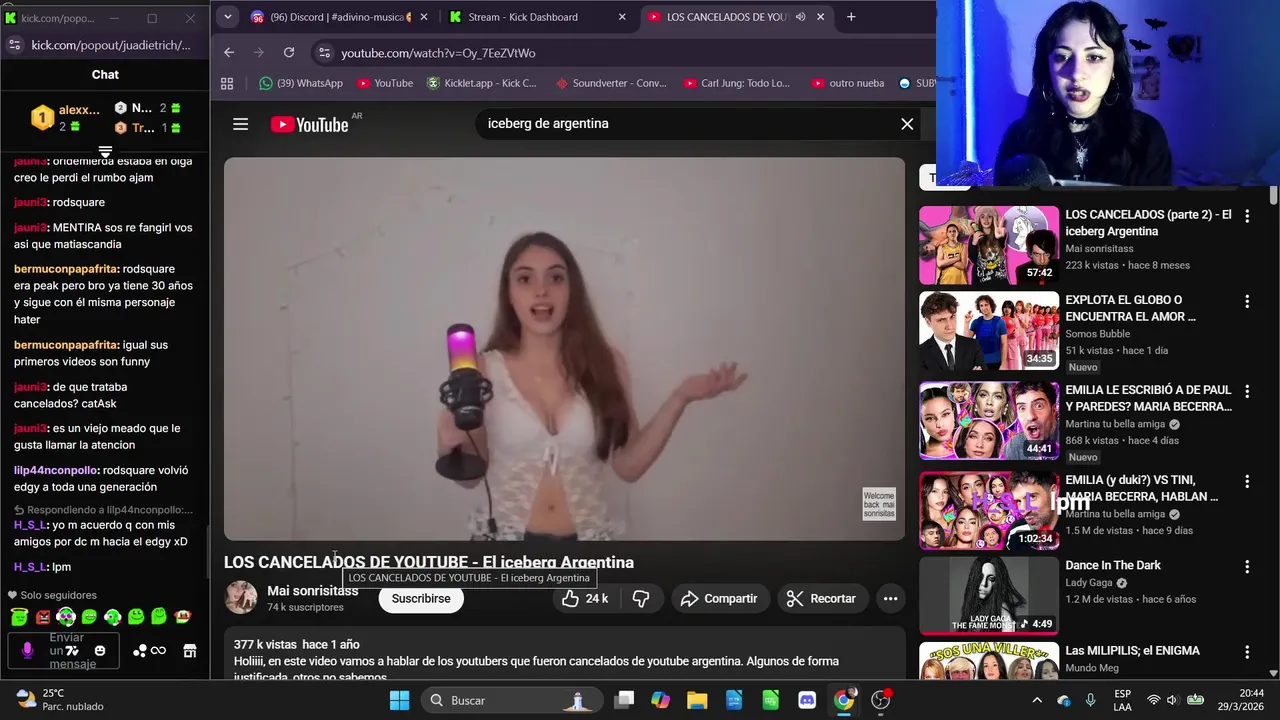Open options menu for LOS CANCELADOS parte 2
1280x720 pixels.
(x=1247, y=216)
